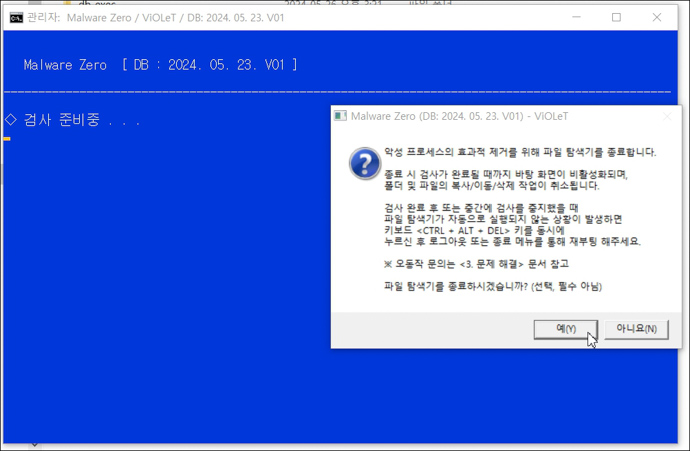Click the 'Malware Zero [ DB : 2024. 05. 23. V01 ]' header
This screenshot has width=690, height=451.
click(x=161, y=65)
